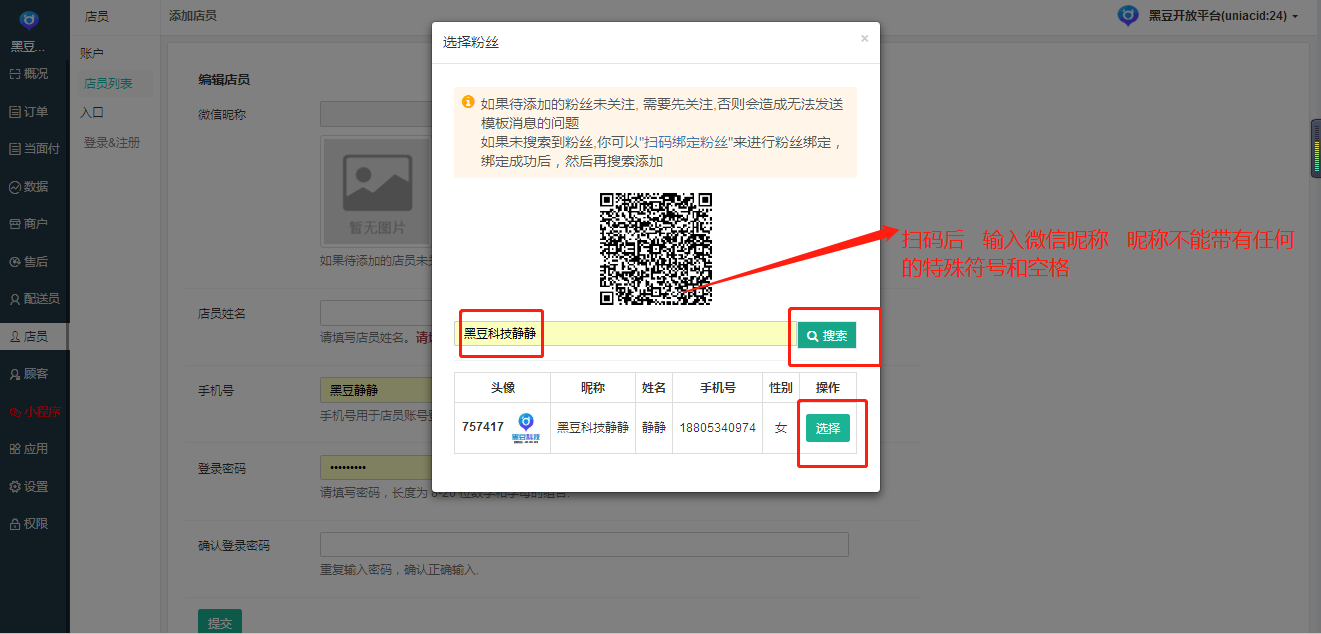Click the 登录密码 password field
This screenshot has width=1321, height=634.
point(375,468)
